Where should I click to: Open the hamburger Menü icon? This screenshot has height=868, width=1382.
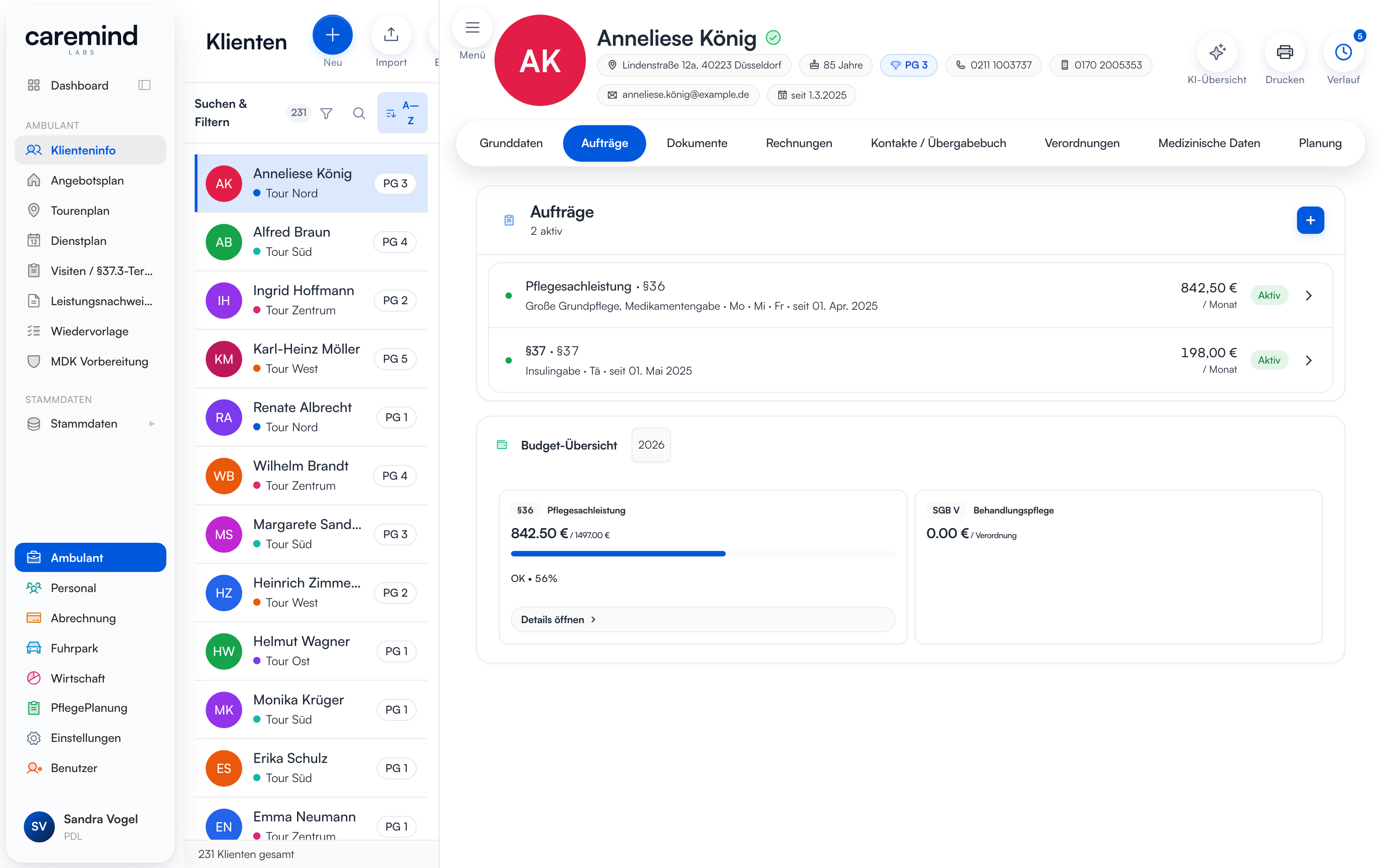point(472,27)
